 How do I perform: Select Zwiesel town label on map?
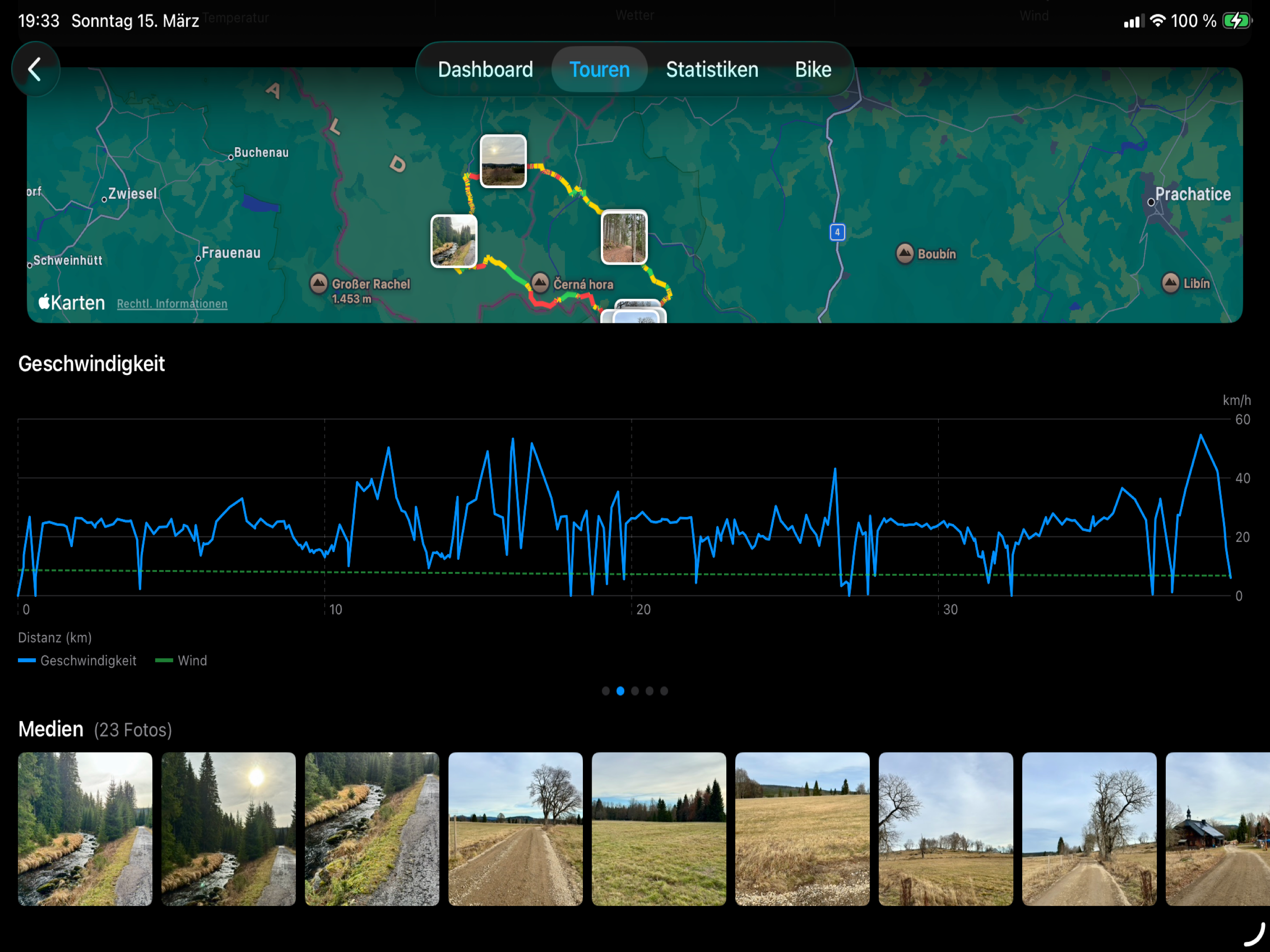tap(132, 194)
